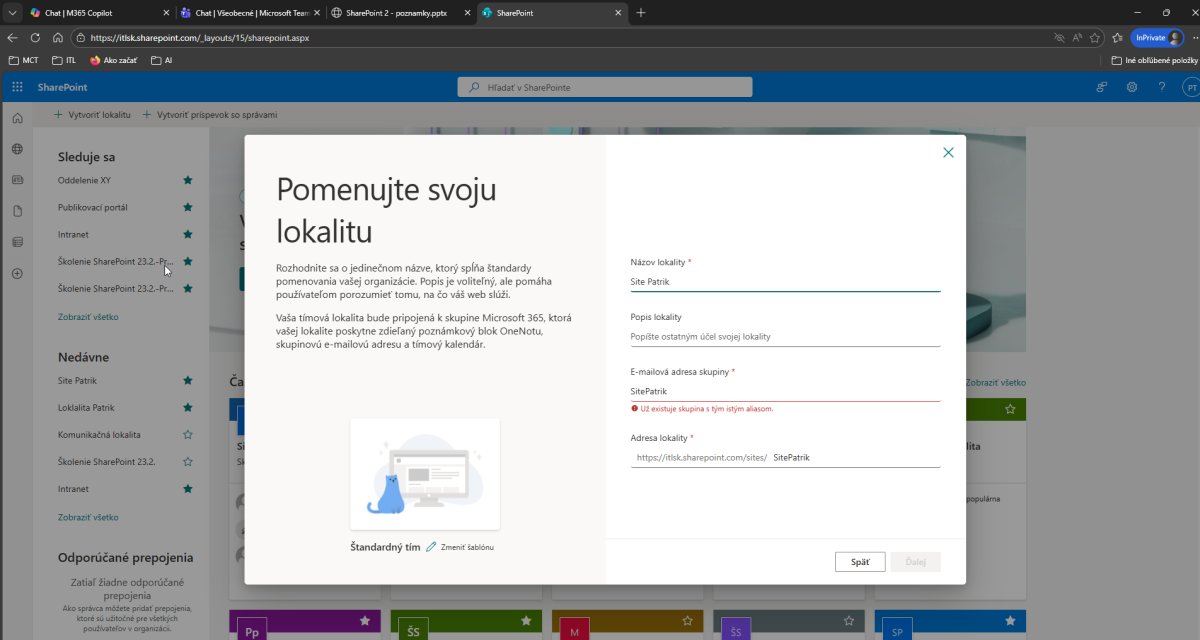The image size is (1200, 640).
Task: Close the site naming dialog
Action: pos(948,153)
